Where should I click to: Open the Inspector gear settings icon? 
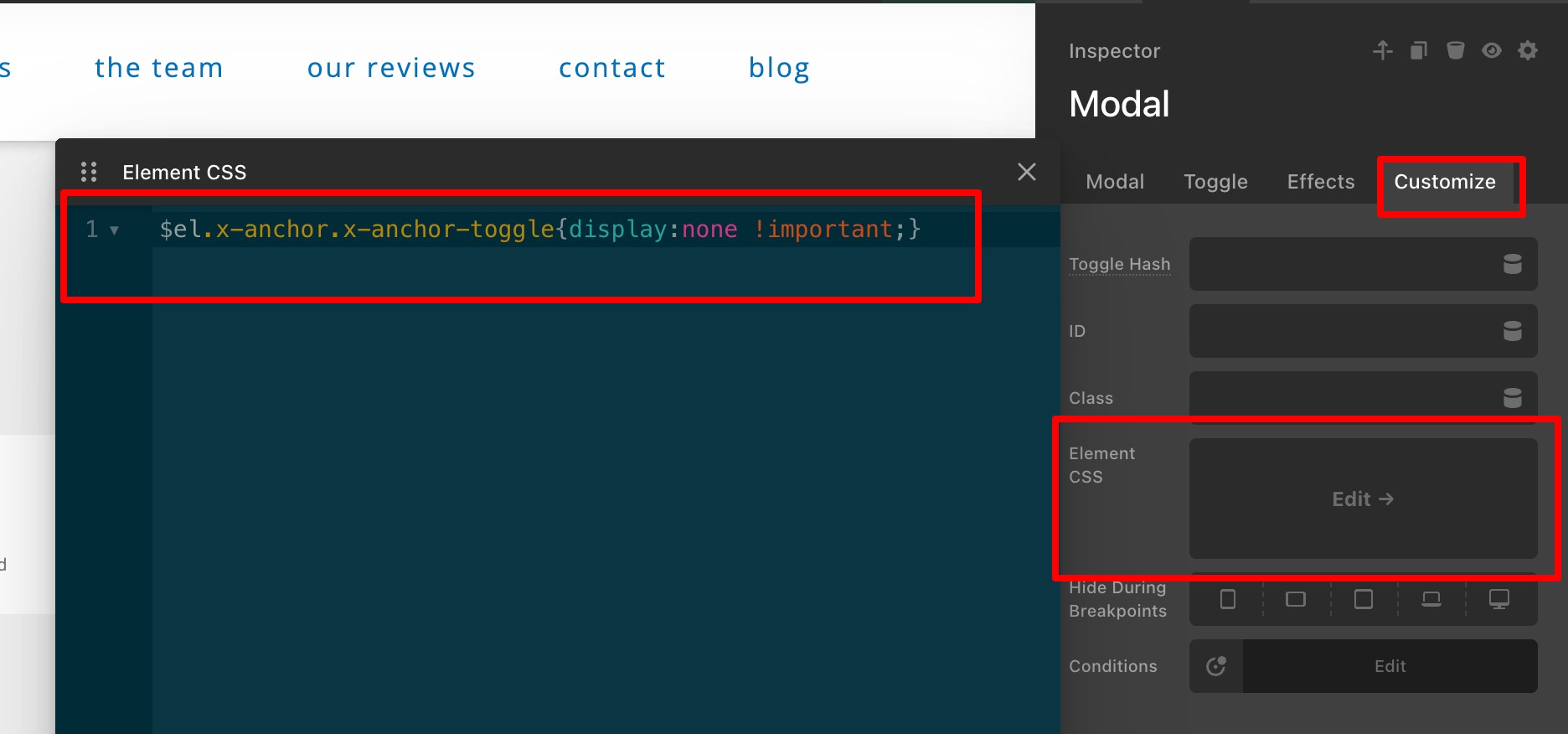coord(1528,51)
